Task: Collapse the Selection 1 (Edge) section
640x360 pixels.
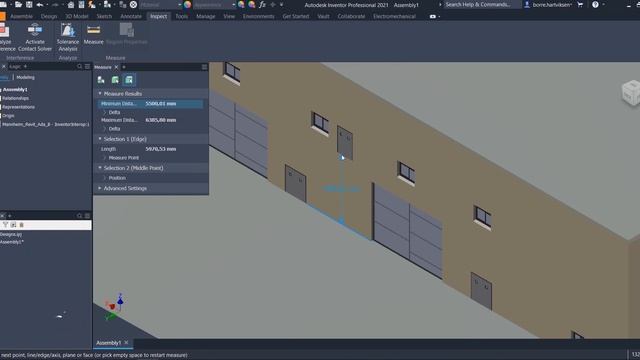Action: click(x=100, y=139)
